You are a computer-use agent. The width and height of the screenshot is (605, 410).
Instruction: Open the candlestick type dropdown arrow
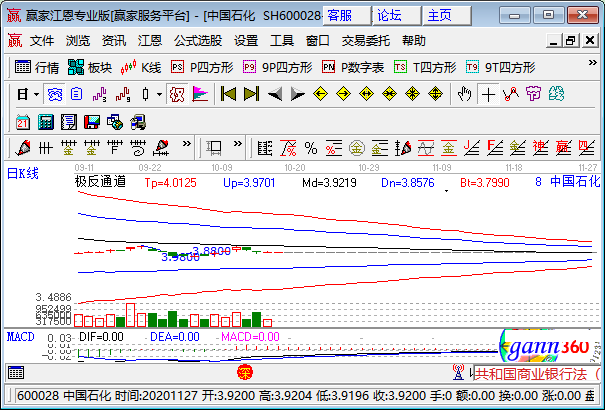point(159,94)
